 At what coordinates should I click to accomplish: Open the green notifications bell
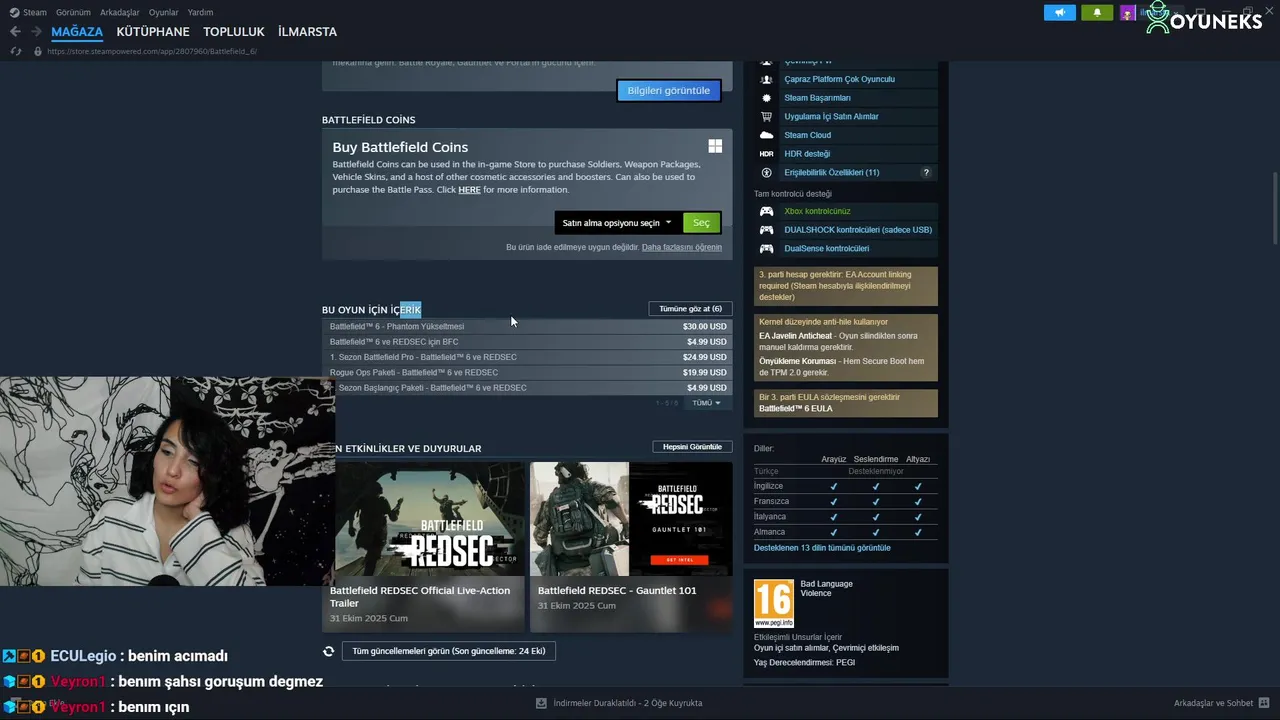click(1097, 12)
